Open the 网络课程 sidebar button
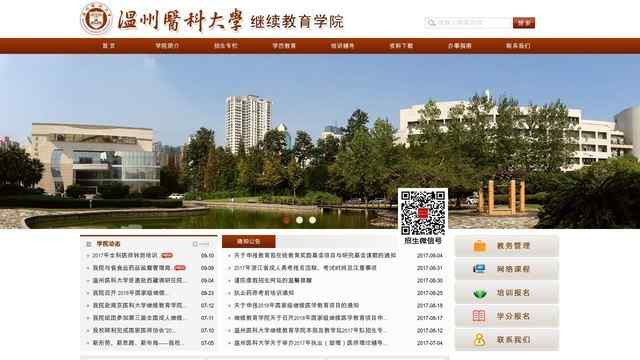Viewport: 640px width, 360px height. pyautogui.click(x=507, y=269)
